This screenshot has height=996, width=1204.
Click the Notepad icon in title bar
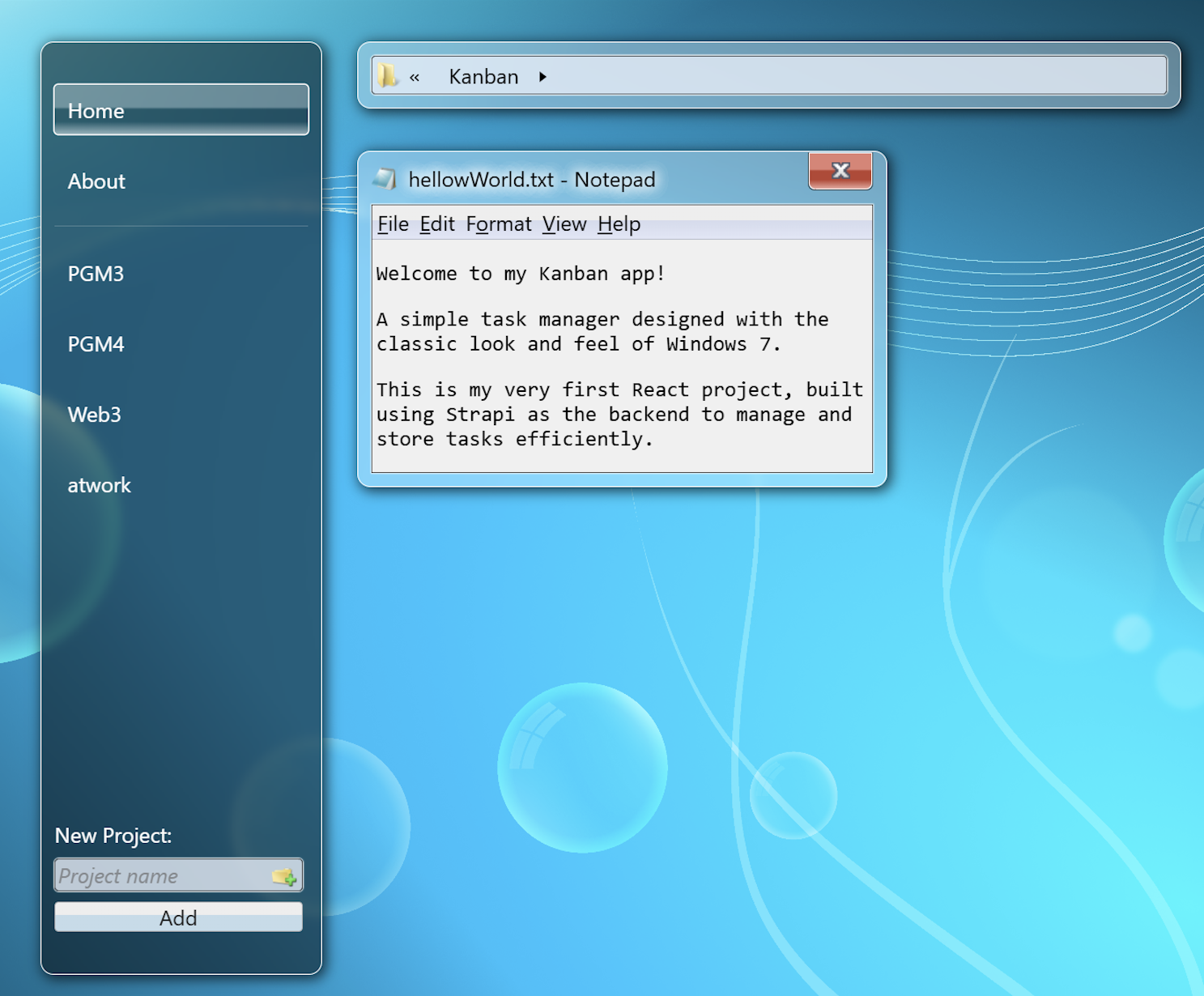pos(385,179)
